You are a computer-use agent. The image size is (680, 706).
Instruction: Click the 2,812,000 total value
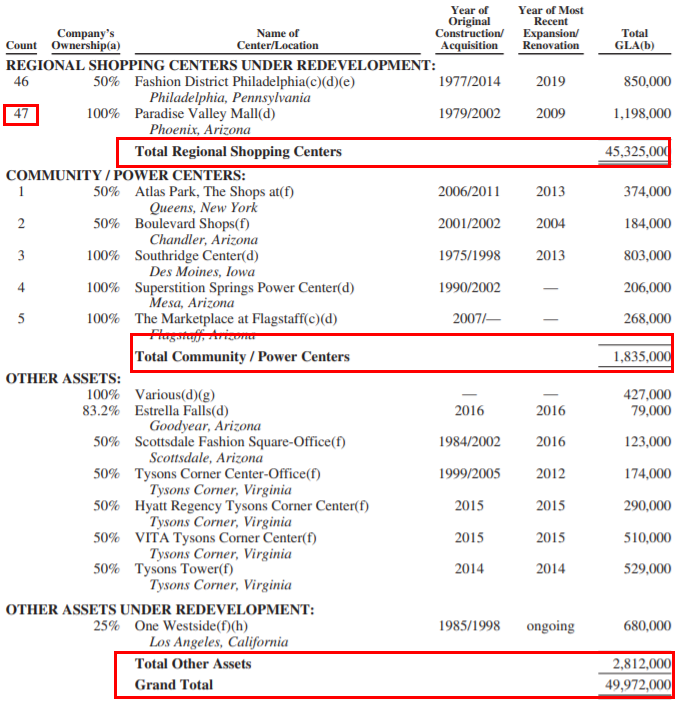(x=642, y=664)
